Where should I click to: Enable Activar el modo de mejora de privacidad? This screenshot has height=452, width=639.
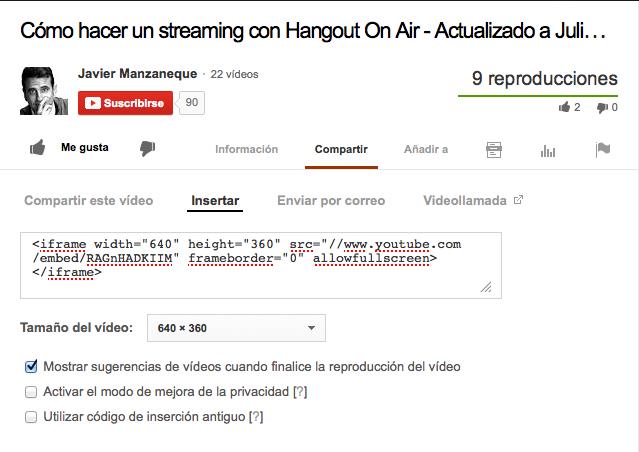pos(31,392)
